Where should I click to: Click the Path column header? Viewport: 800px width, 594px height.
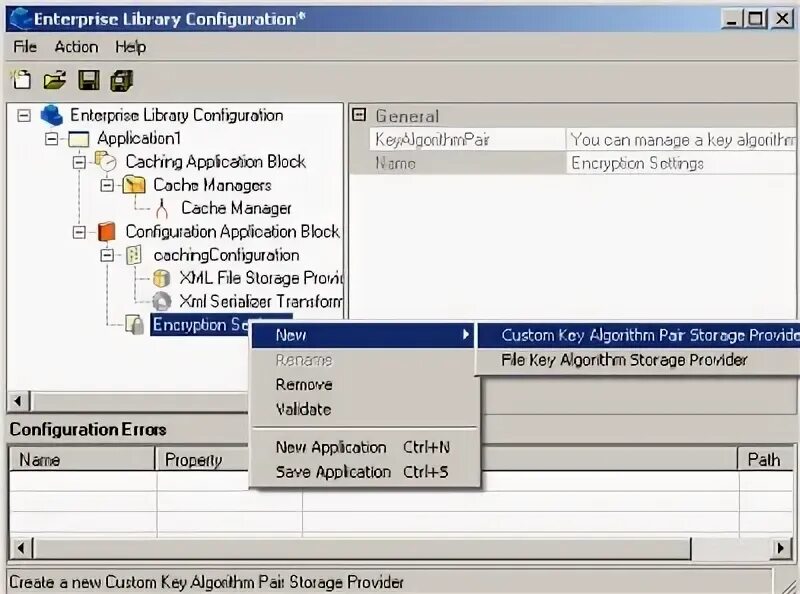pos(767,459)
